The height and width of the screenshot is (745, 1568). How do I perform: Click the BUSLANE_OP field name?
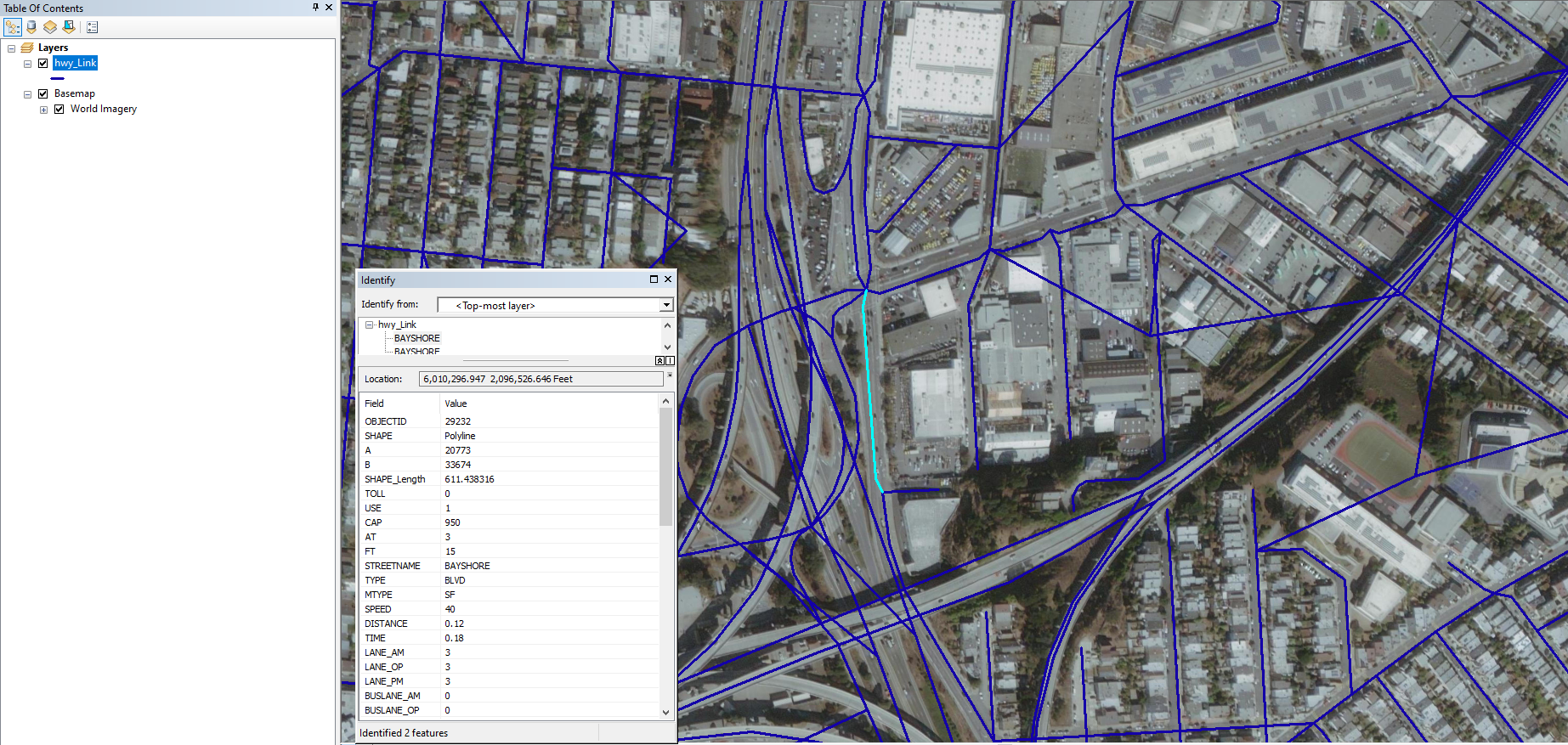(x=392, y=710)
